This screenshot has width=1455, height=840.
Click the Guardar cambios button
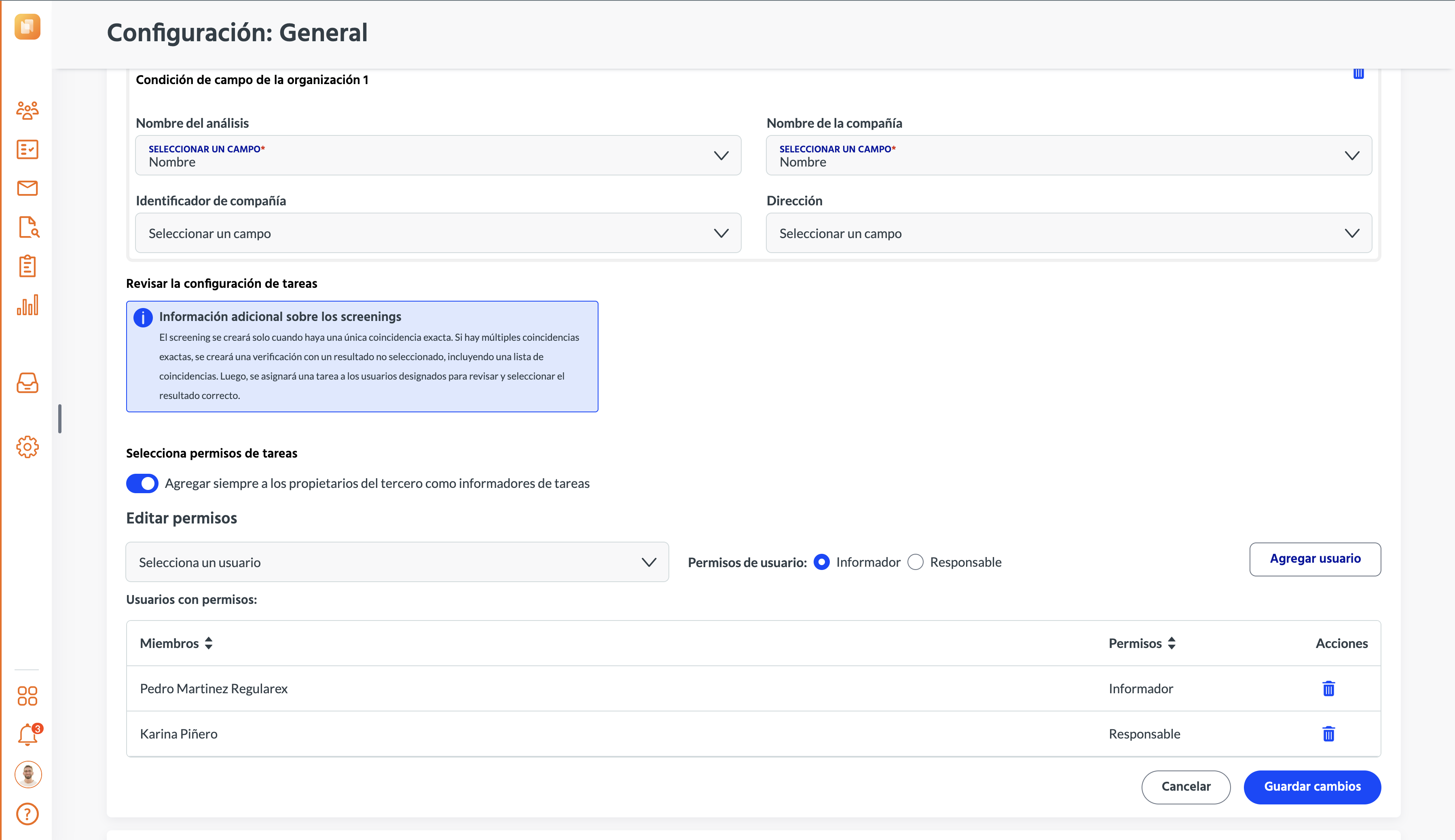tap(1312, 787)
